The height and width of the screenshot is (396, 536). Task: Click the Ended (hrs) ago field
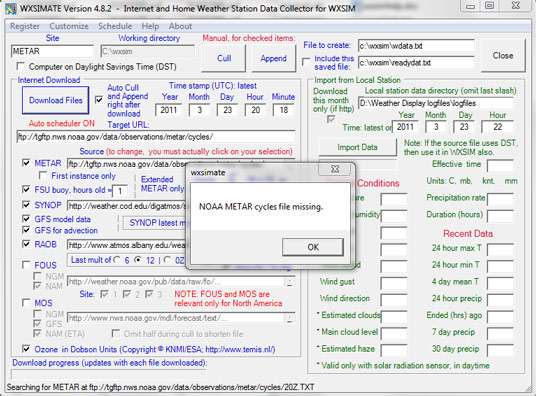tap(500, 316)
